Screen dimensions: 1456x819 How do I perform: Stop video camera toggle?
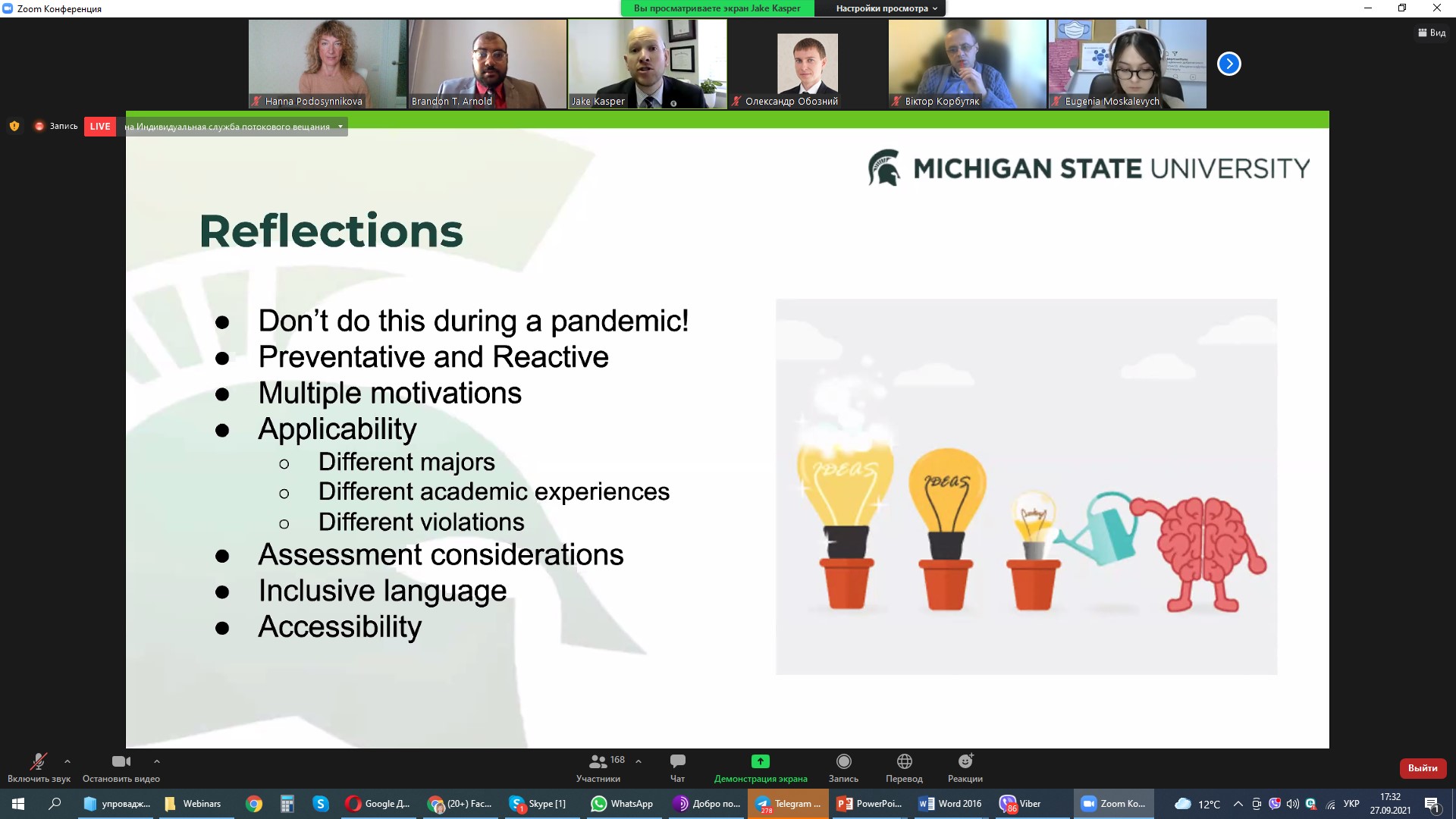[x=121, y=761]
